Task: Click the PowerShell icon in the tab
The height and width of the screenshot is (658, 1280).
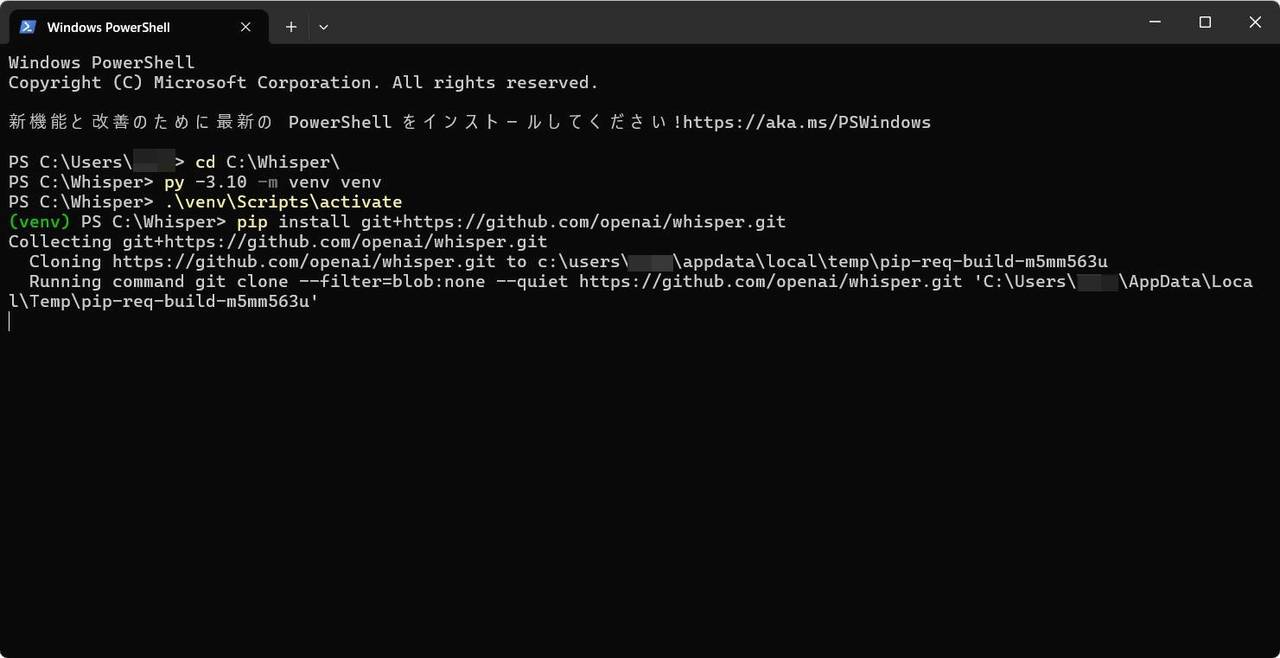Action: [28, 27]
